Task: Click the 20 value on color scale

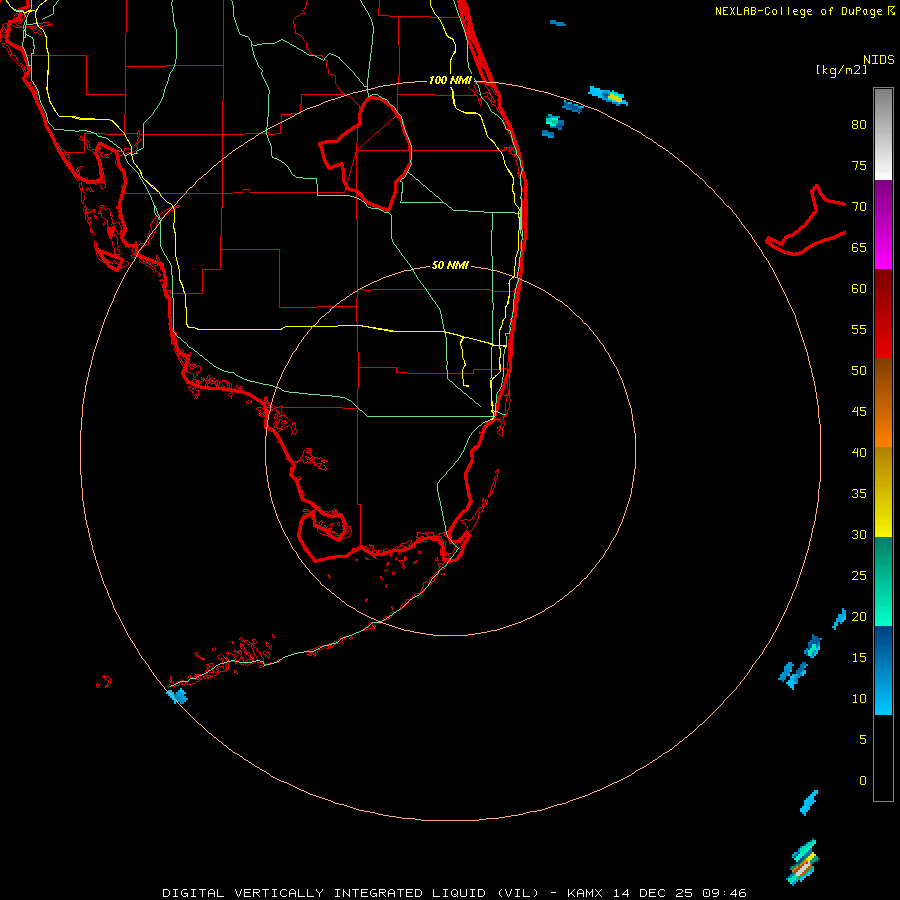Action: [859, 616]
